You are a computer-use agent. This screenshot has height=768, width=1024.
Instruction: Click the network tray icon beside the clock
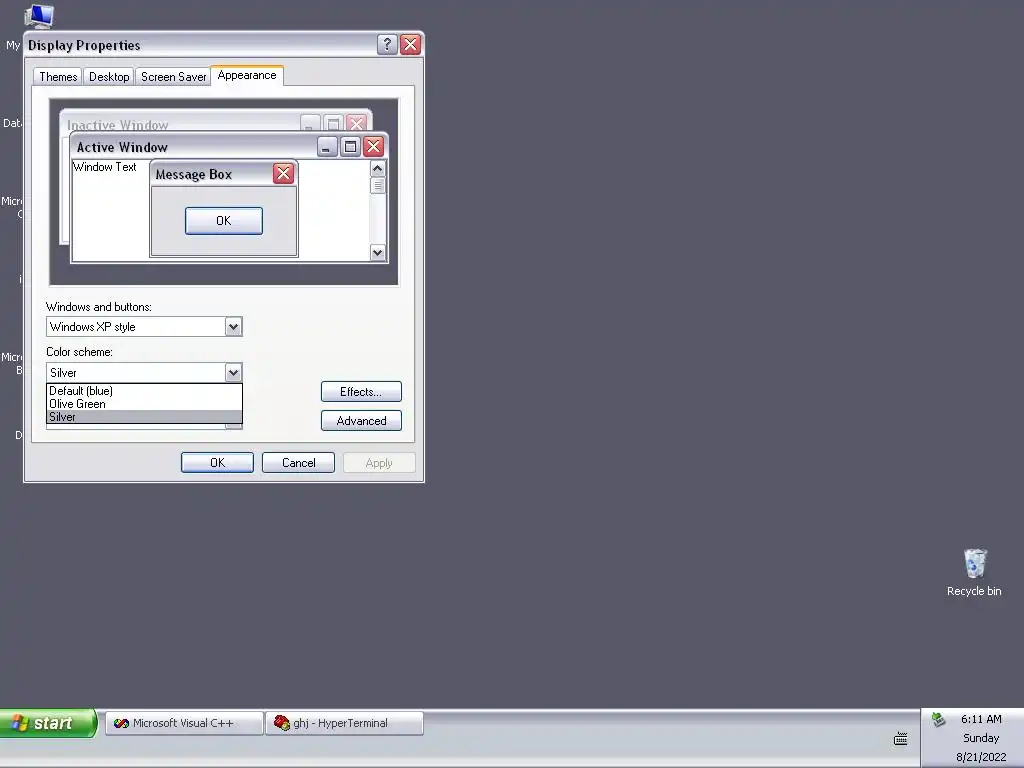click(x=938, y=720)
